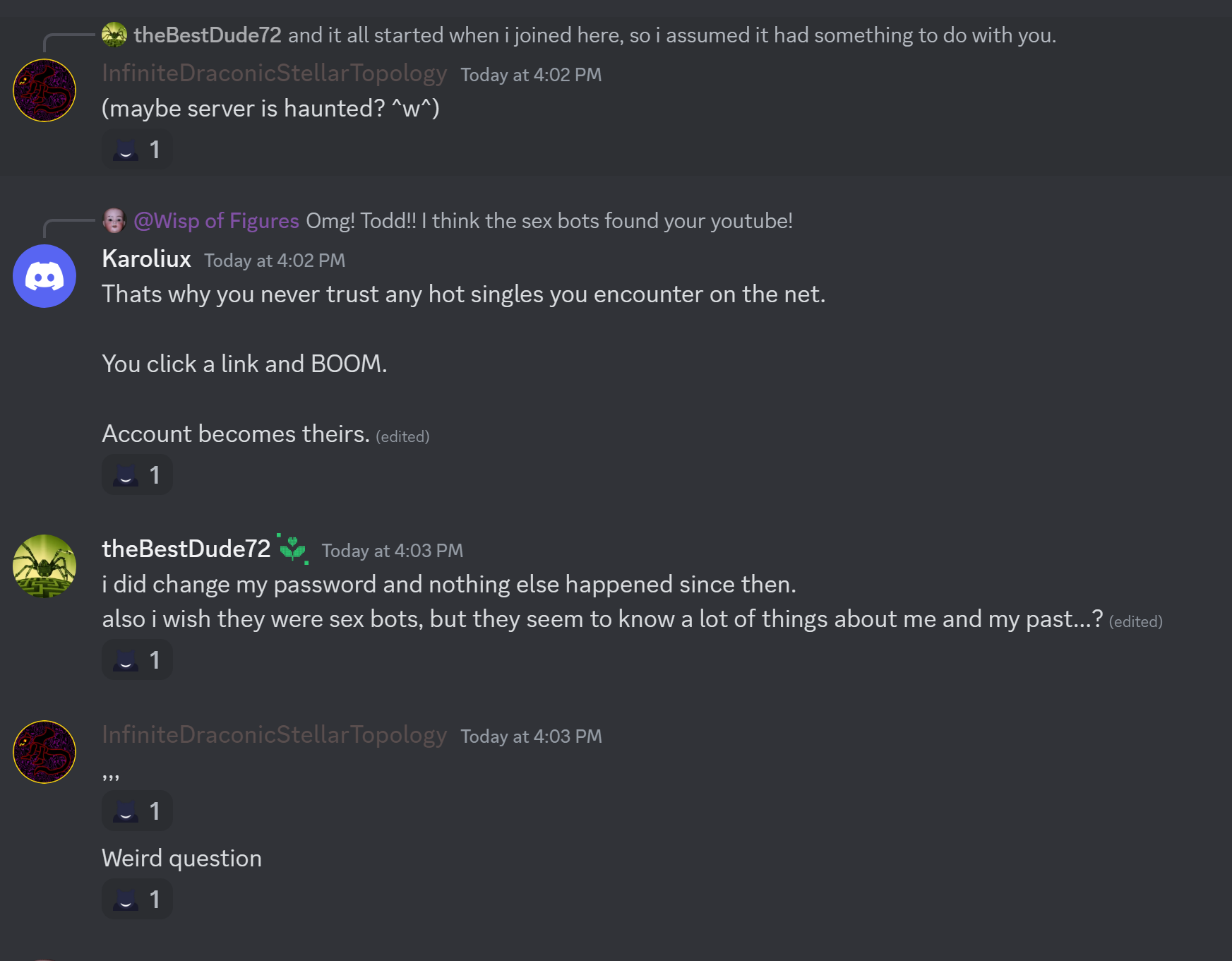Viewport: 1232px width, 961px height.
Task: Click the @Wisp of Figures mention
Action: (216, 221)
